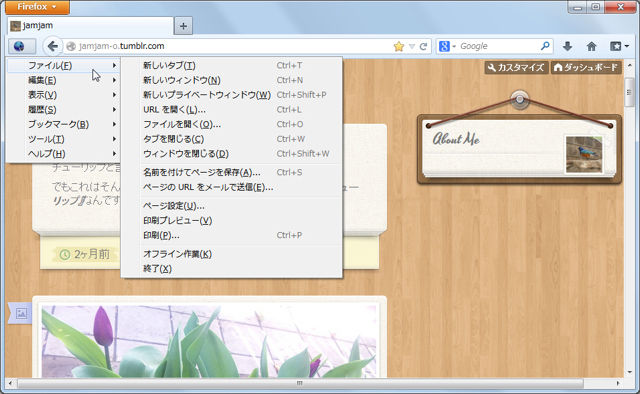
Task: Click the jamjam tab favicon
Action: click(15, 26)
